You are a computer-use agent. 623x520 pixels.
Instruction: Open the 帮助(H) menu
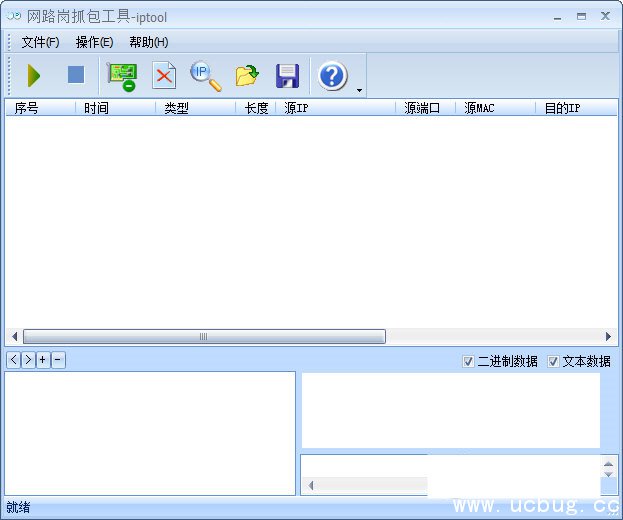pyautogui.click(x=148, y=42)
